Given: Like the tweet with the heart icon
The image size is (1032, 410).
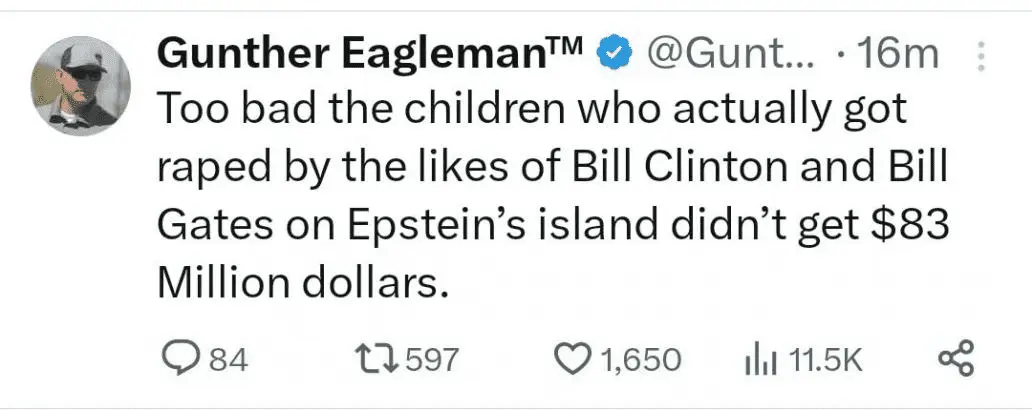Looking at the screenshot, I should pos(573,359).
